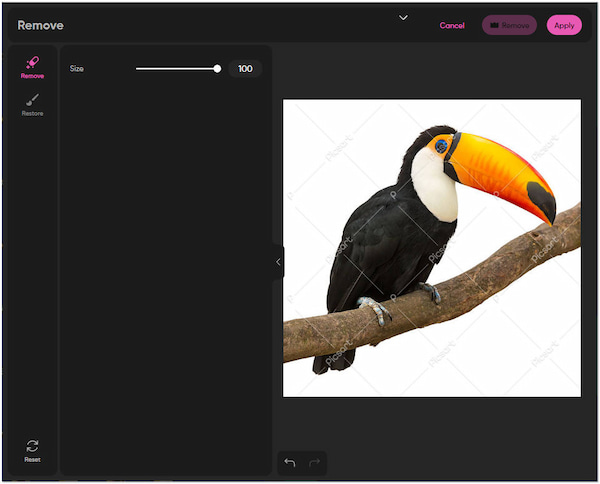
Task: Expand the top chevron dropdown
Action: (403, 17)
